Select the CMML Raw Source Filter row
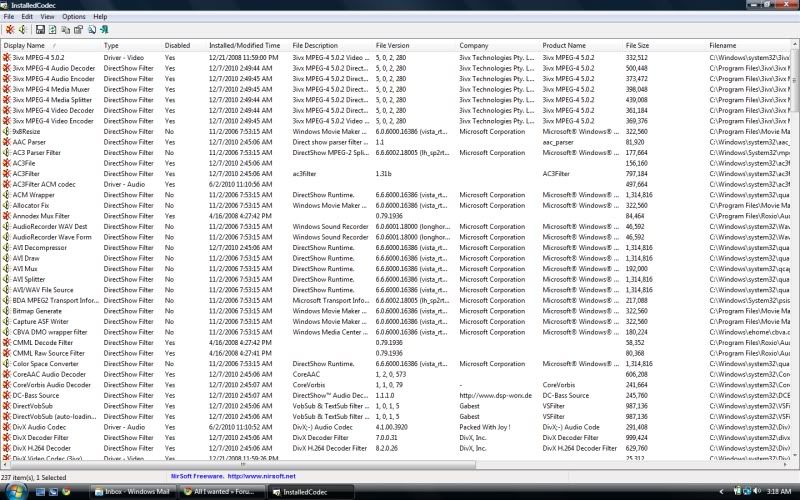Viewport: 800px width, 500px height. tap(395, 353)
